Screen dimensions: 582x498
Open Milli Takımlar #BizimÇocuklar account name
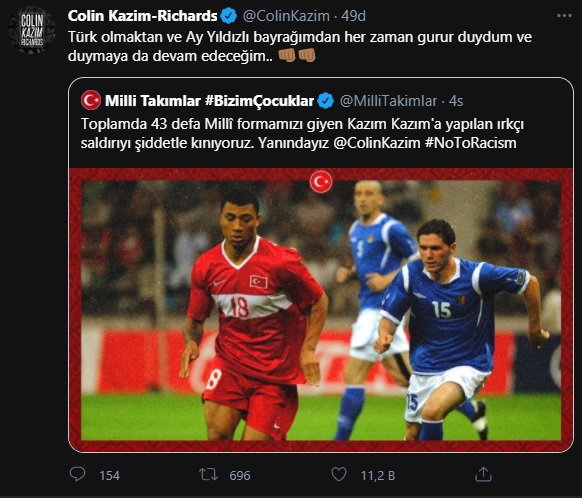click(x=209, y=101)
